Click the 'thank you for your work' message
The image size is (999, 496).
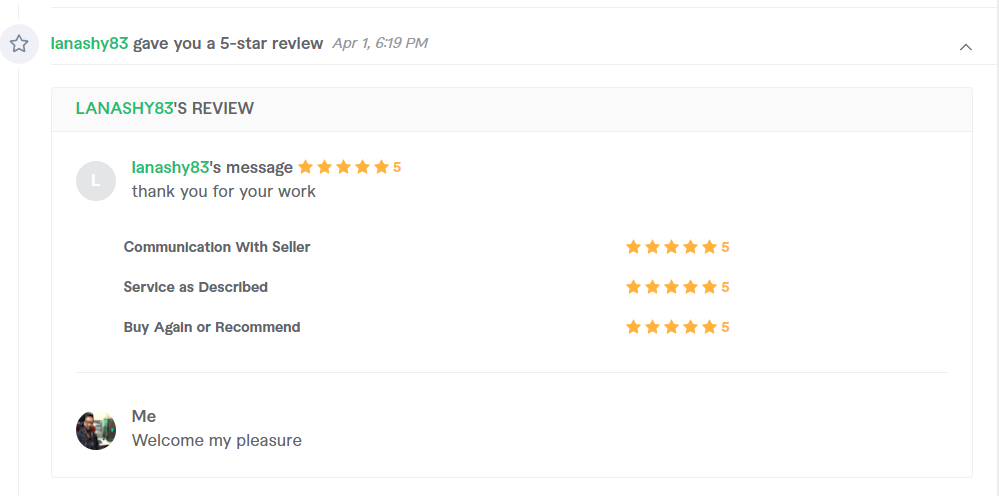pos(224,192)
